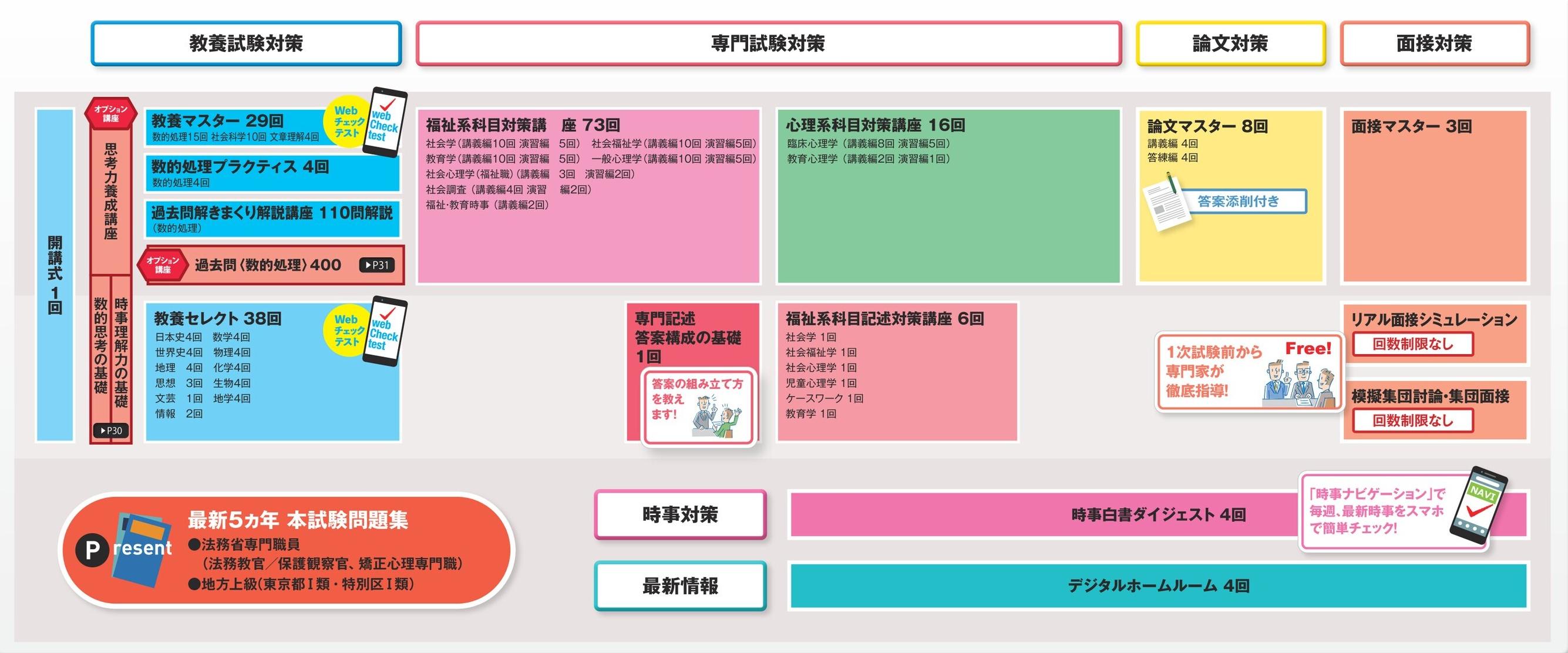Select the 論文対策 header tab
The image size is (1568, 653).
[x=1230, y=43]
